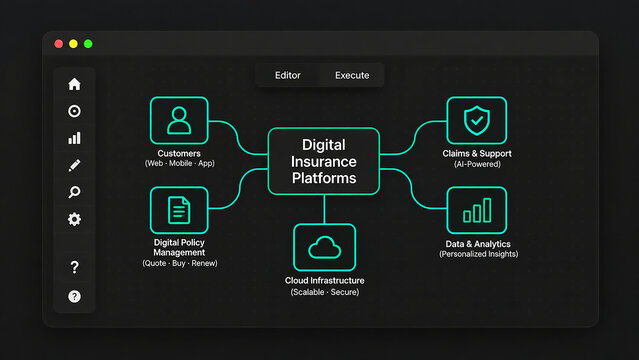Click the '(Scalable · Secure)' caption
The width and height of the screenshot is (639, 360).
click(x=325, y=292)
